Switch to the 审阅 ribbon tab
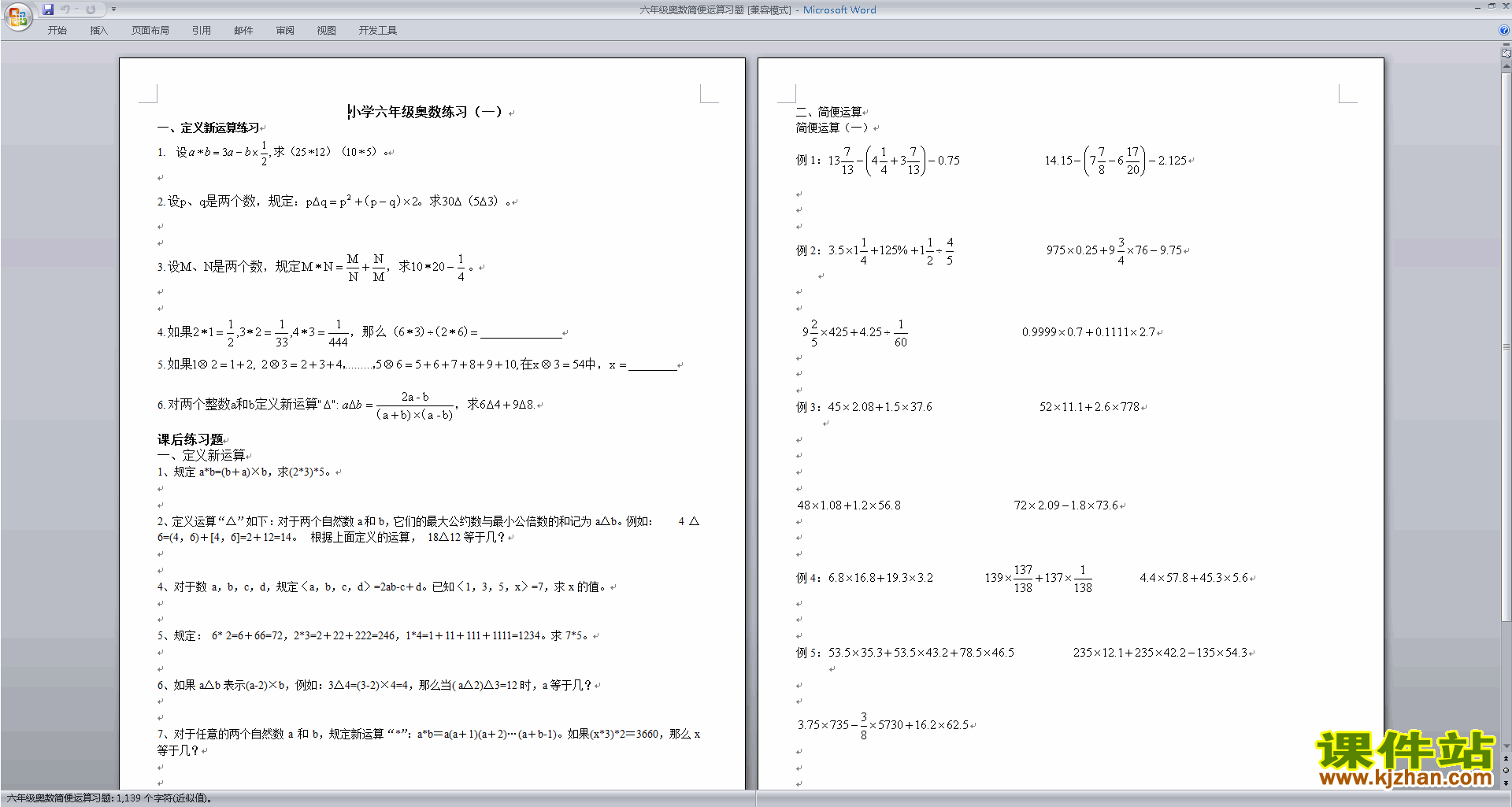This screenshot has height=807, width=1512. 285,31
